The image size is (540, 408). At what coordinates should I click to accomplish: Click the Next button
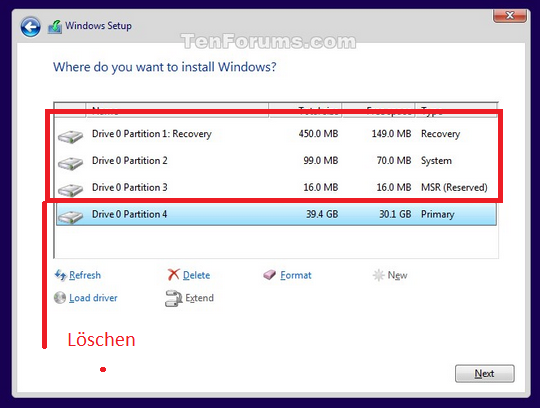click(485, 374)
